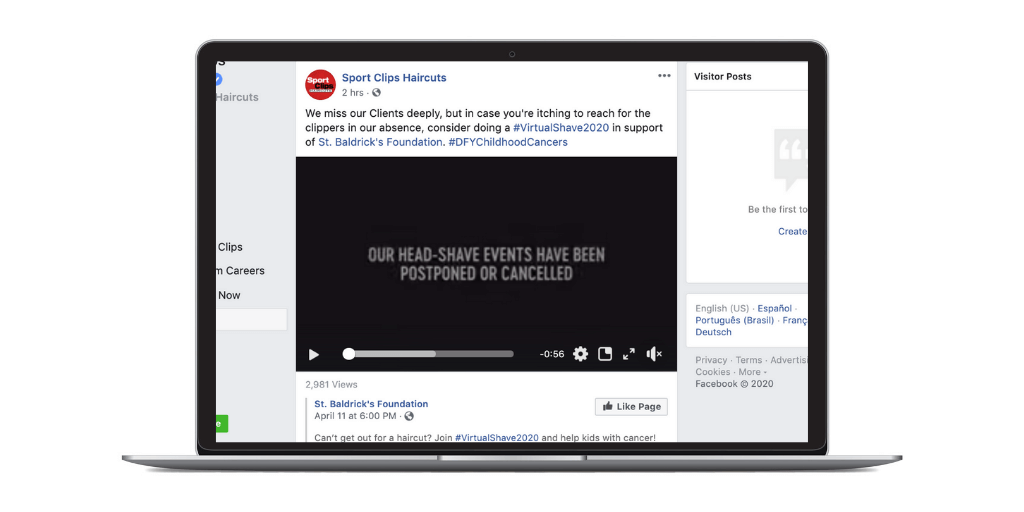Click the Sport Clips profile picture
Image resolution: width=1024 pixels, height=512 pixels.
coord(320,85)
